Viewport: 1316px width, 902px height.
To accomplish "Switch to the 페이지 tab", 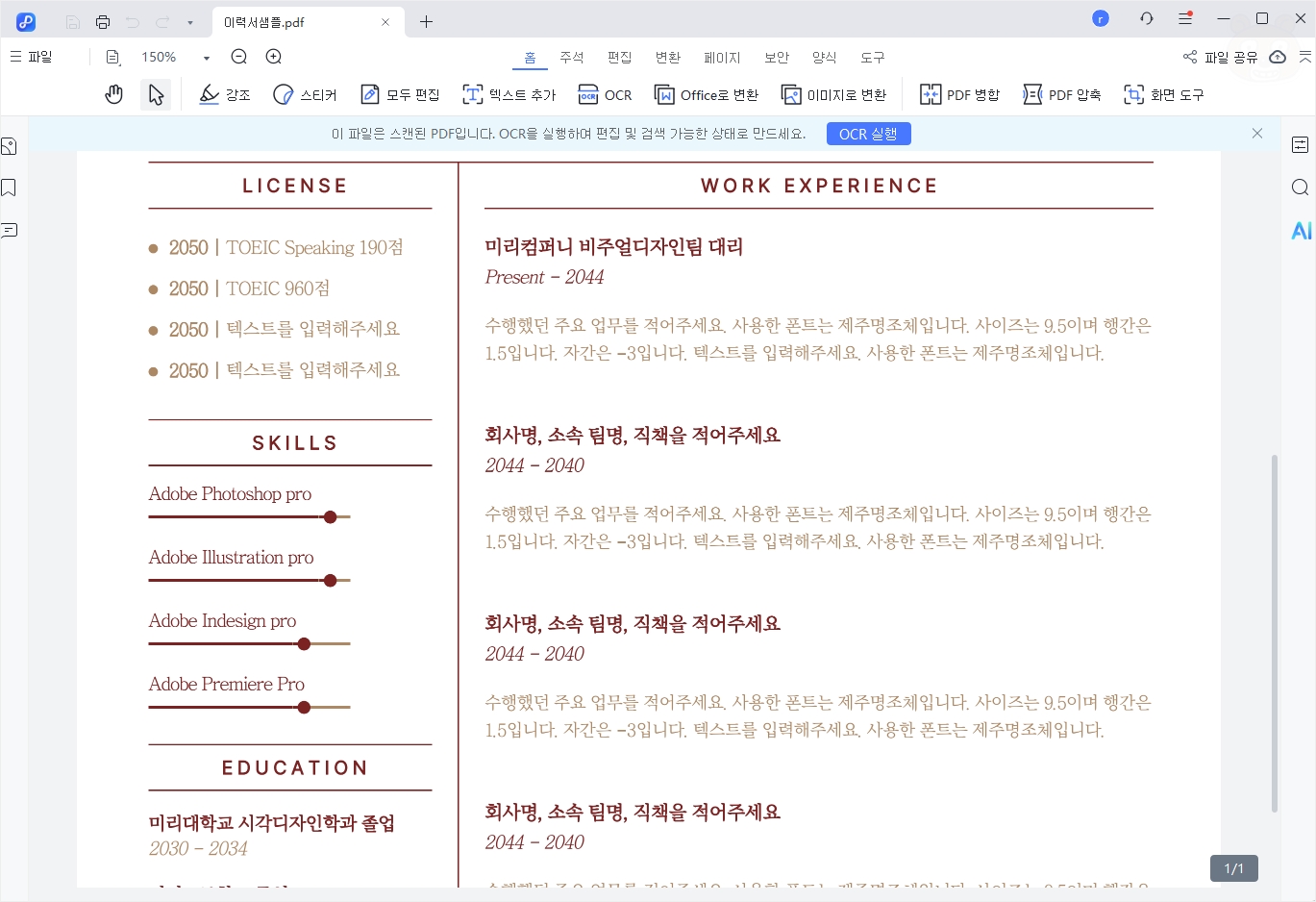I will [x=722, y=58].
